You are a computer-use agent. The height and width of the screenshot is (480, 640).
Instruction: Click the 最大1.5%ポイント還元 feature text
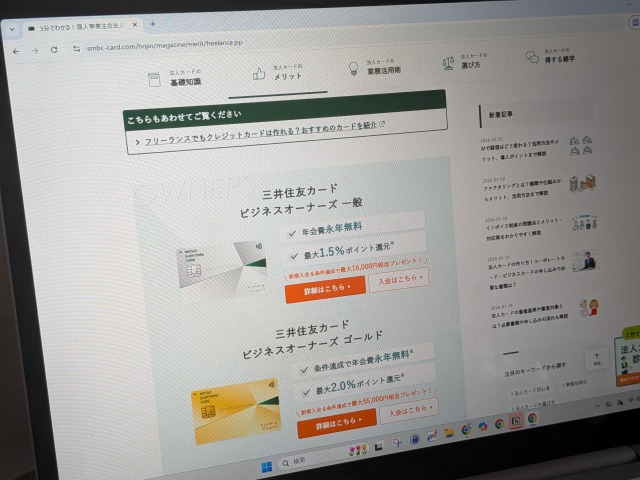(x=348, y=250)
